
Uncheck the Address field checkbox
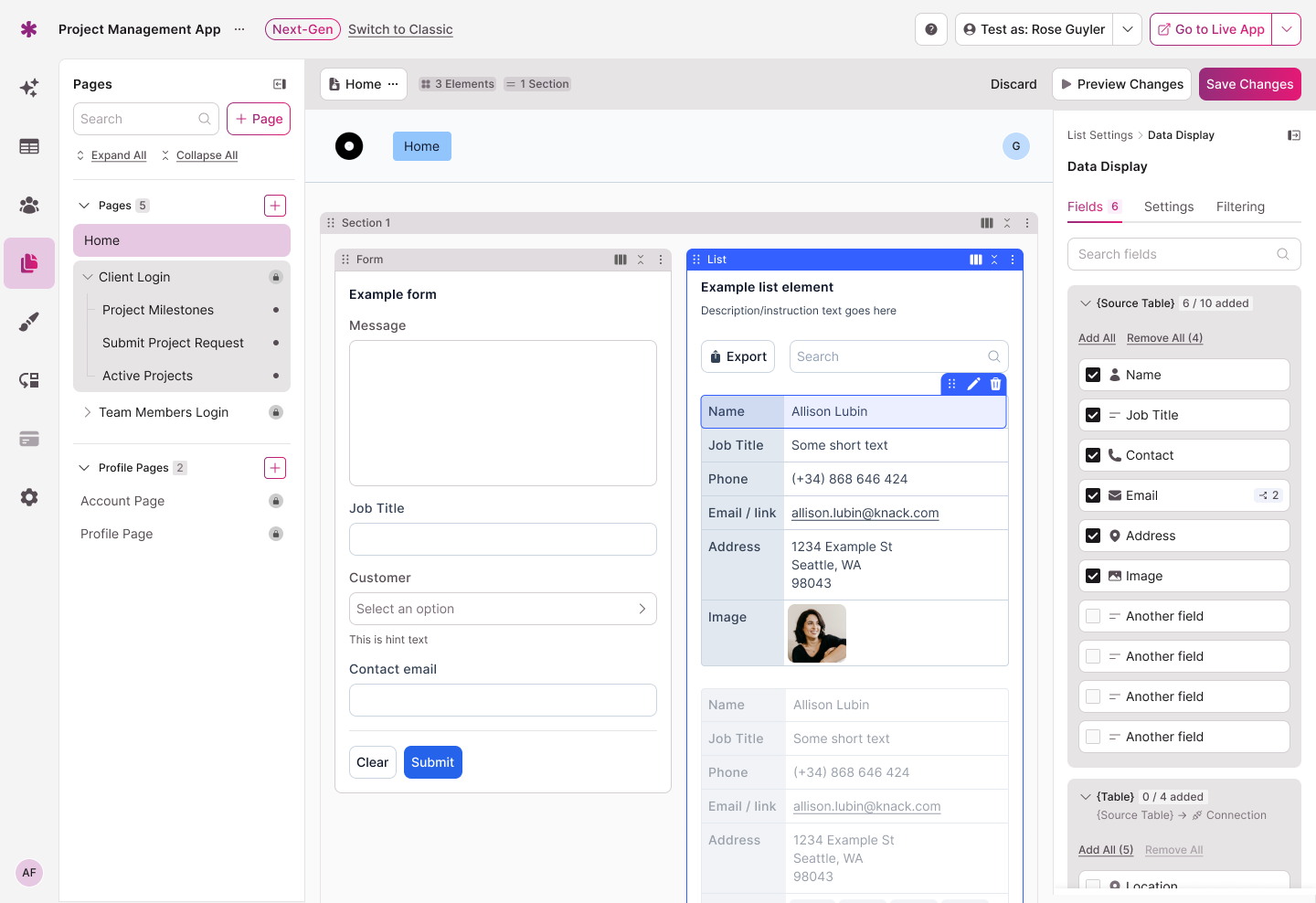(1093, 536)
